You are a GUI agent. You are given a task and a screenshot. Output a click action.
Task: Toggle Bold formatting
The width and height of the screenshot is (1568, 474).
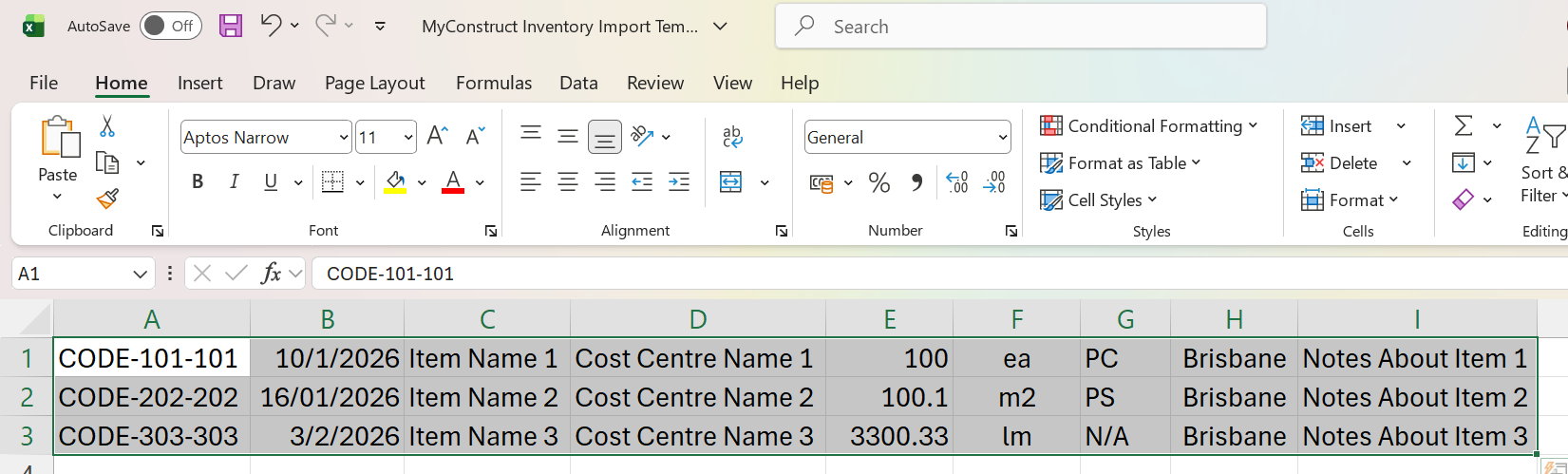tap(198, 182)
